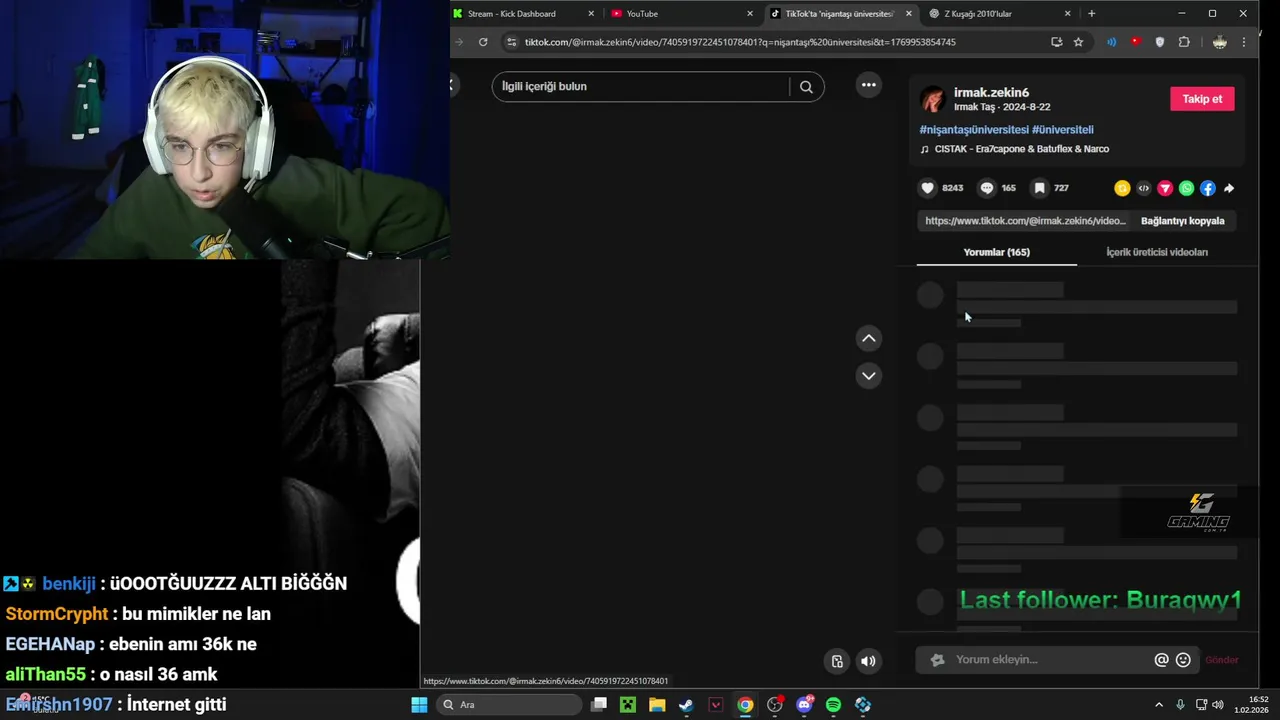
Task: Open Minecraft from the taskbar
Action: coord(627,705)
